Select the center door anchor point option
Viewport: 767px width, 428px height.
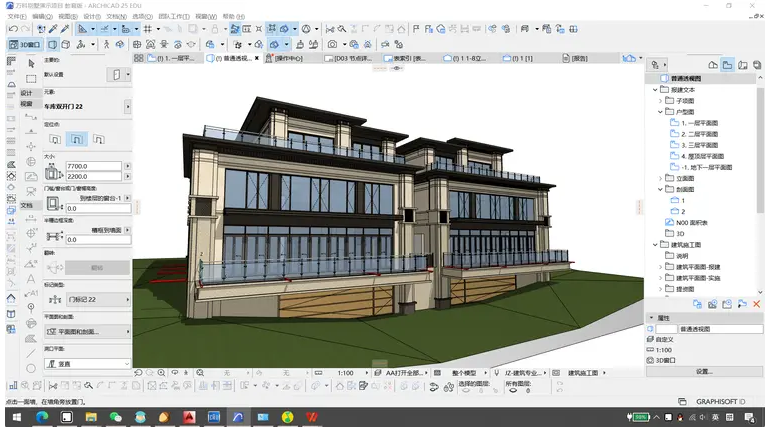[x=77, y=139]
